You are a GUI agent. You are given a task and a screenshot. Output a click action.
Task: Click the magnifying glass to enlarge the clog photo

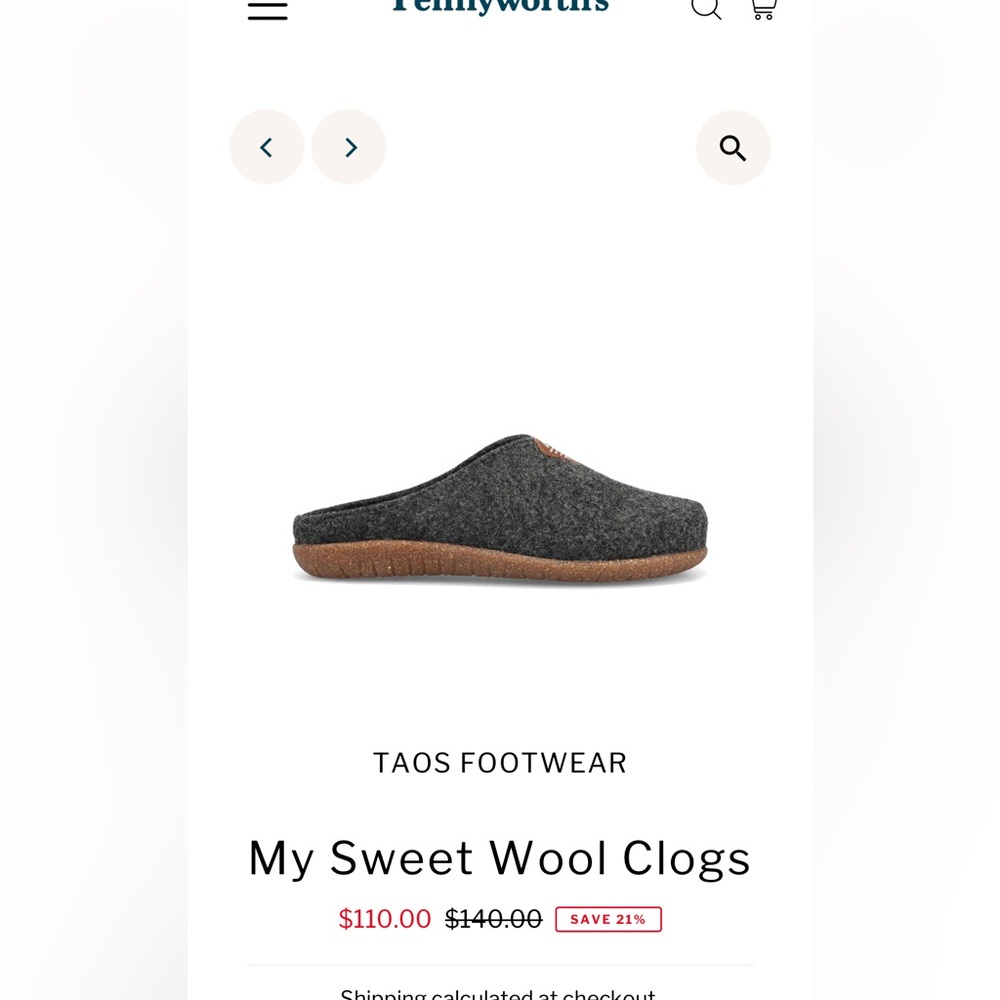[733, 146]
